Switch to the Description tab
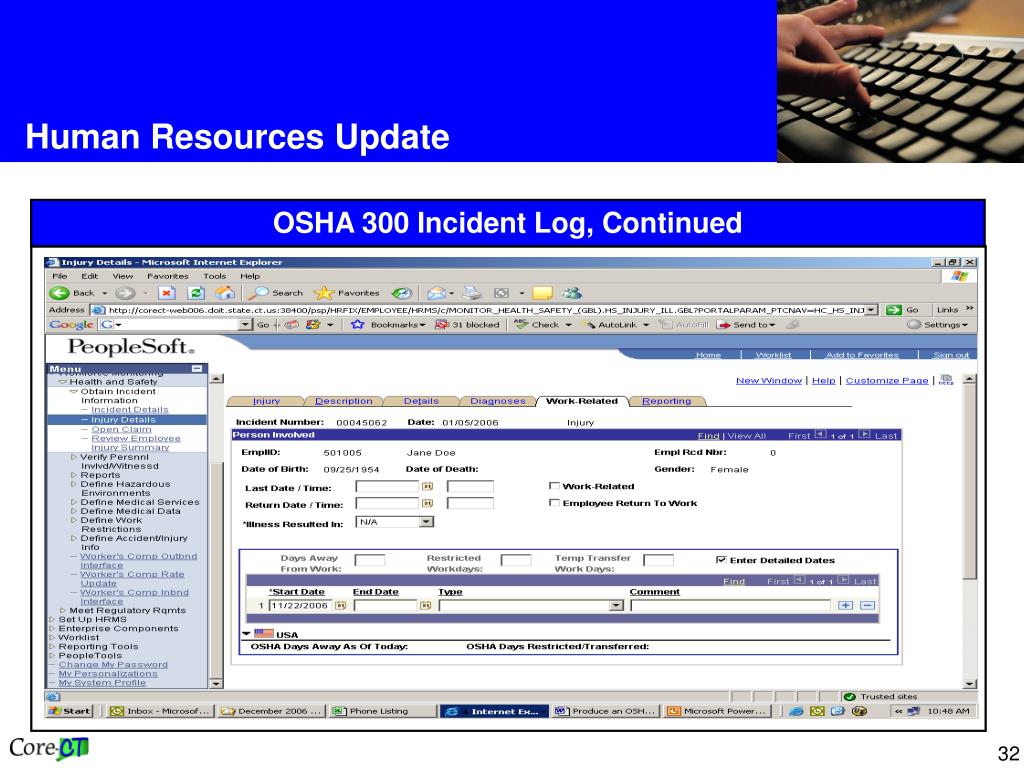The height and width of the screenshot is (768, 1024). (344, 401)
